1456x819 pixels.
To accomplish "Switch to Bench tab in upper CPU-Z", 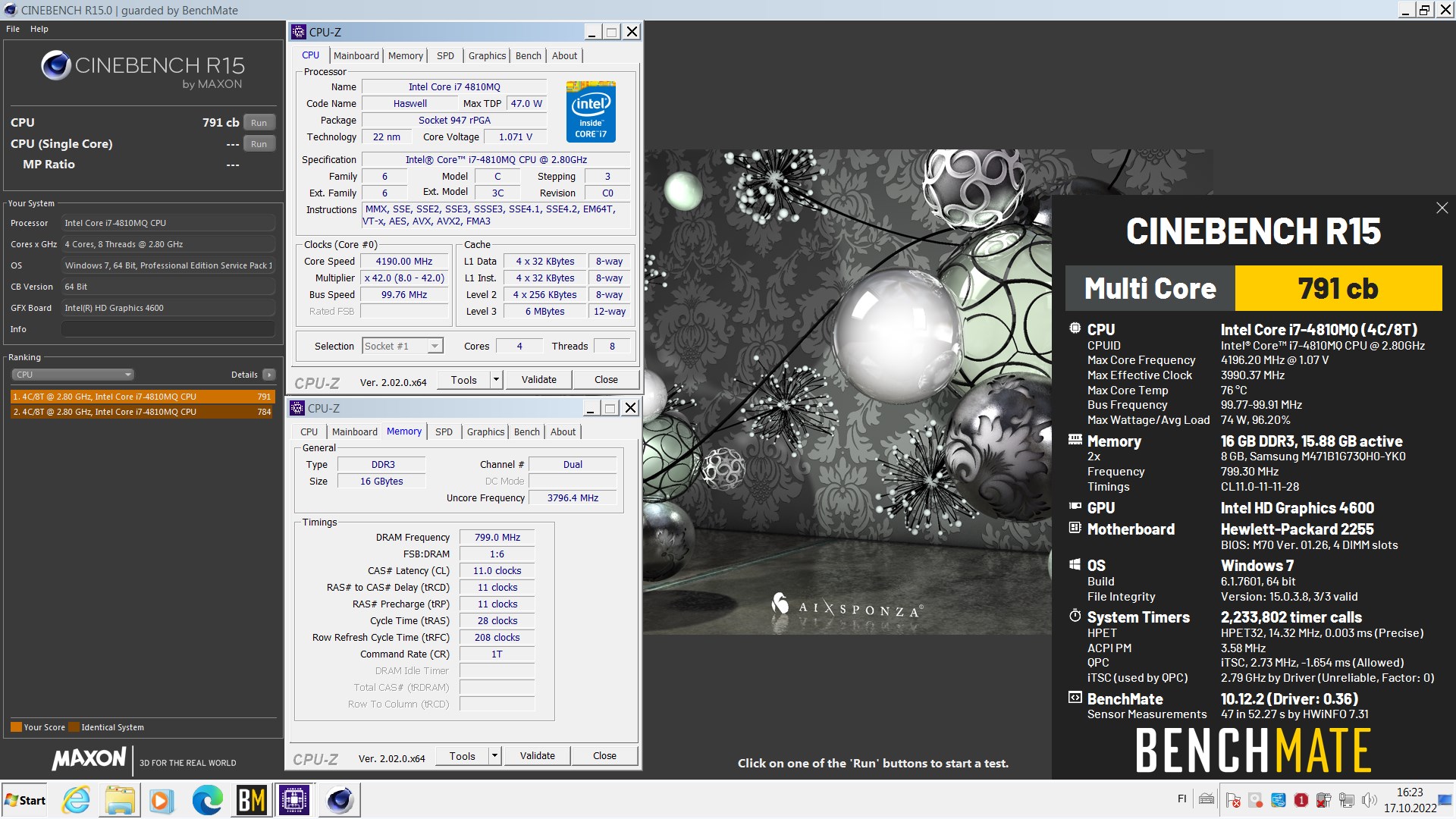I will coord(529,55).
